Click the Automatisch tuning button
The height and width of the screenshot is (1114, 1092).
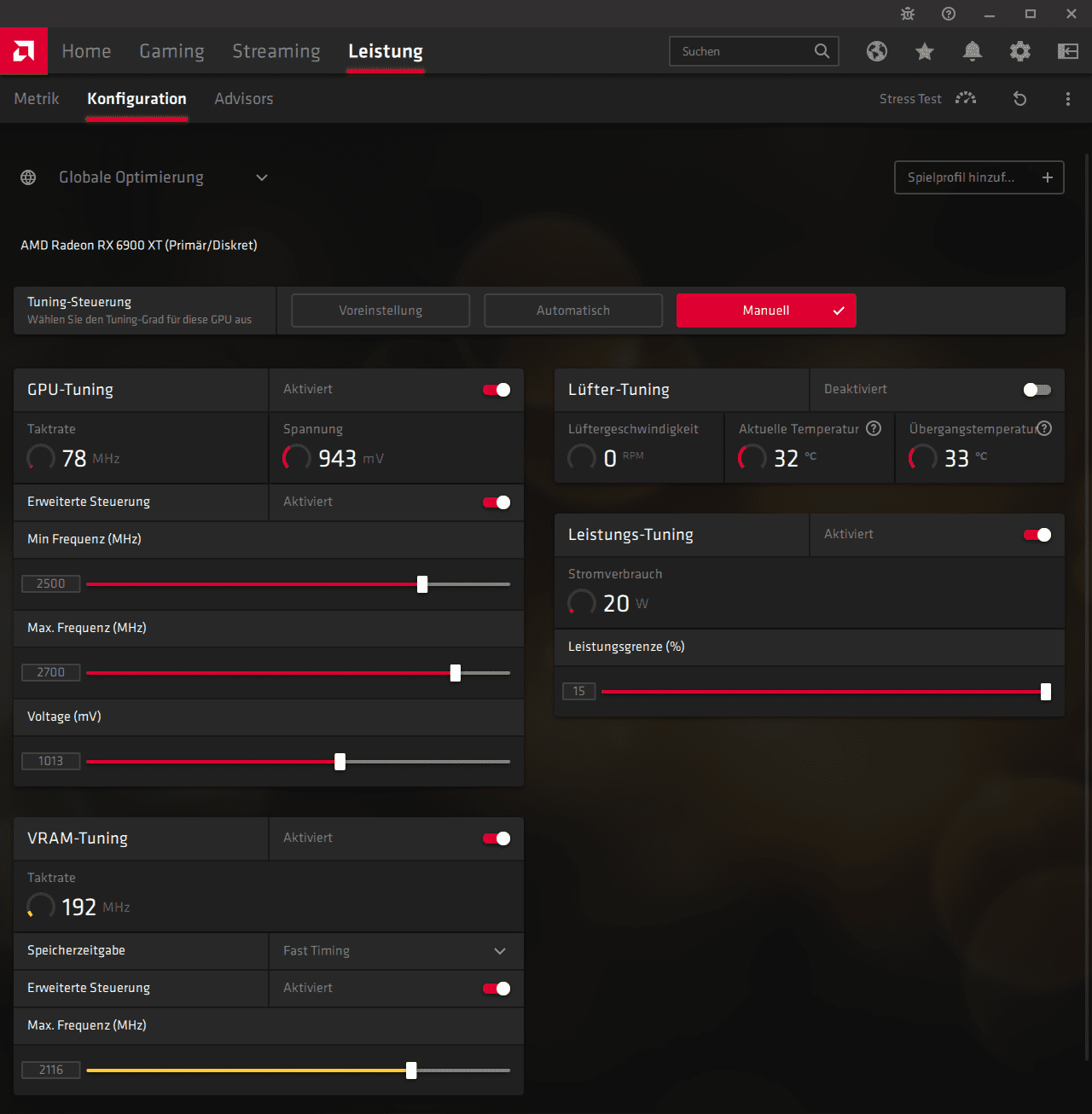tap(573, 310)
